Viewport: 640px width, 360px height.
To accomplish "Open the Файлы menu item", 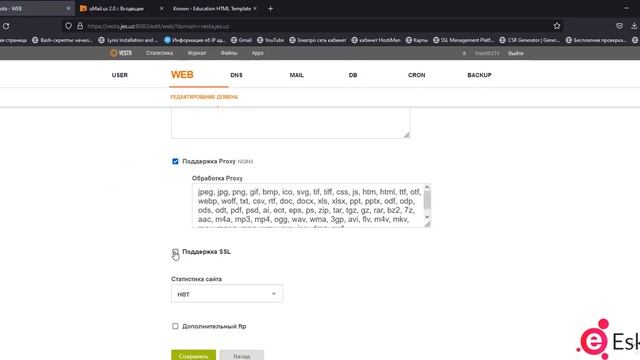I will [x=229, y=53].
